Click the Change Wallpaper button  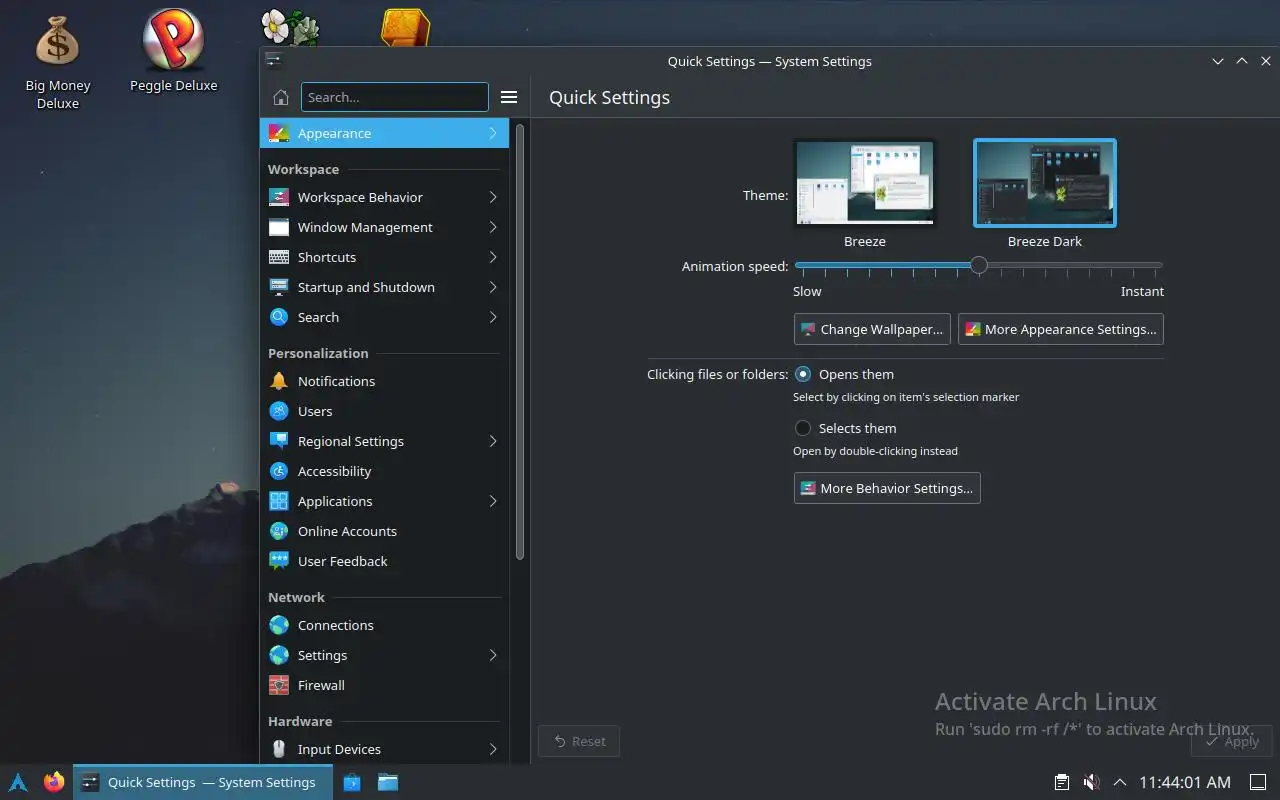coord(872,329)
